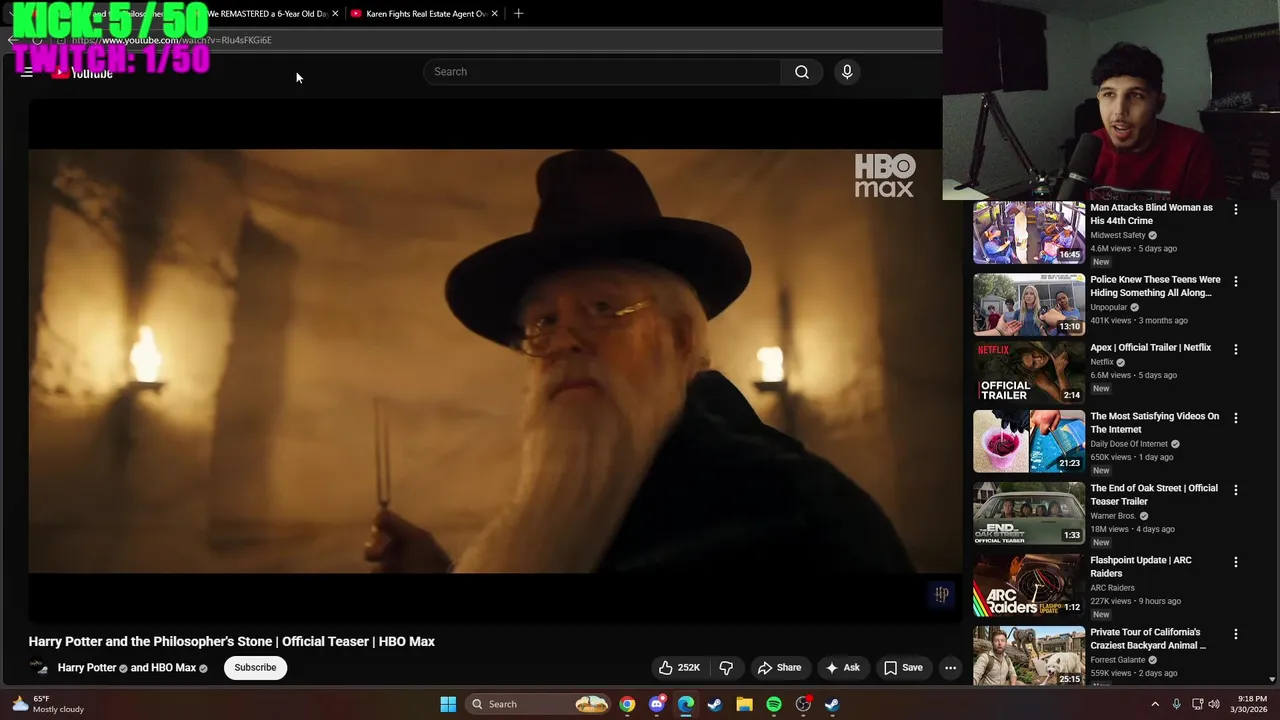Image resolution: width=1280 pixels, height=720 pixels.
Task: Click the YouTube search magnifier button
Action: tap(801, 72)
